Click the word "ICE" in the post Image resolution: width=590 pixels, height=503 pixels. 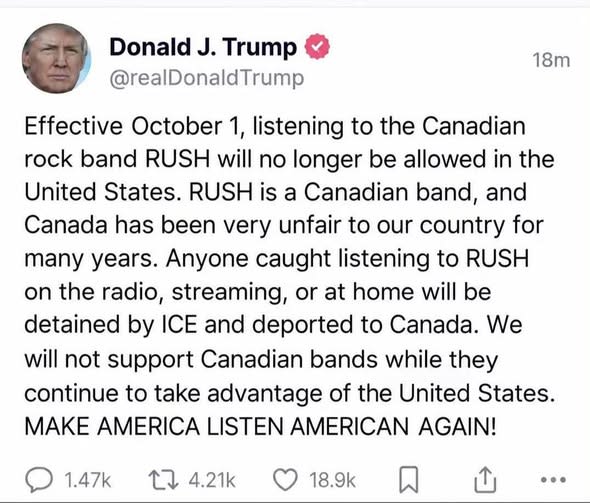pyautogui.click(x=179, y=325)
